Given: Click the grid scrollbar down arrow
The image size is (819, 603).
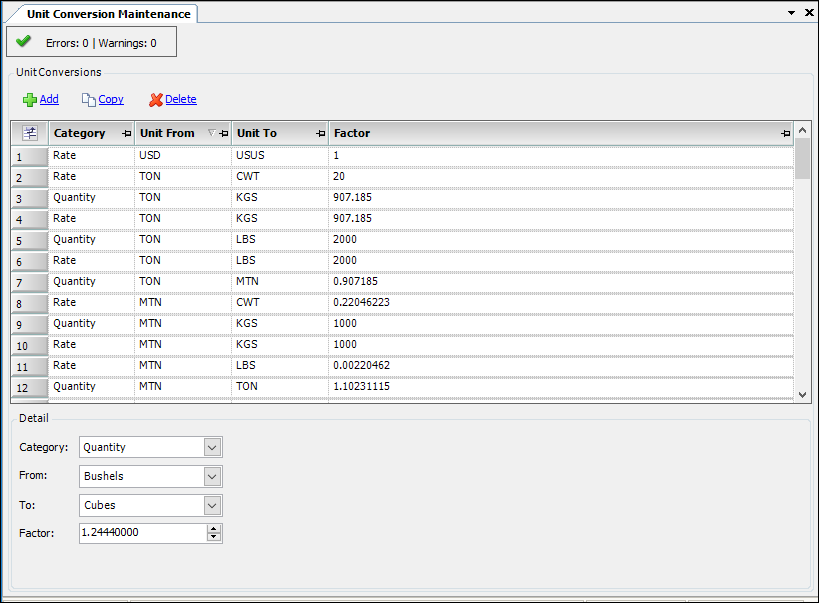Looking at the screenshot, I should pyautogui.click(x=803, y=395).
